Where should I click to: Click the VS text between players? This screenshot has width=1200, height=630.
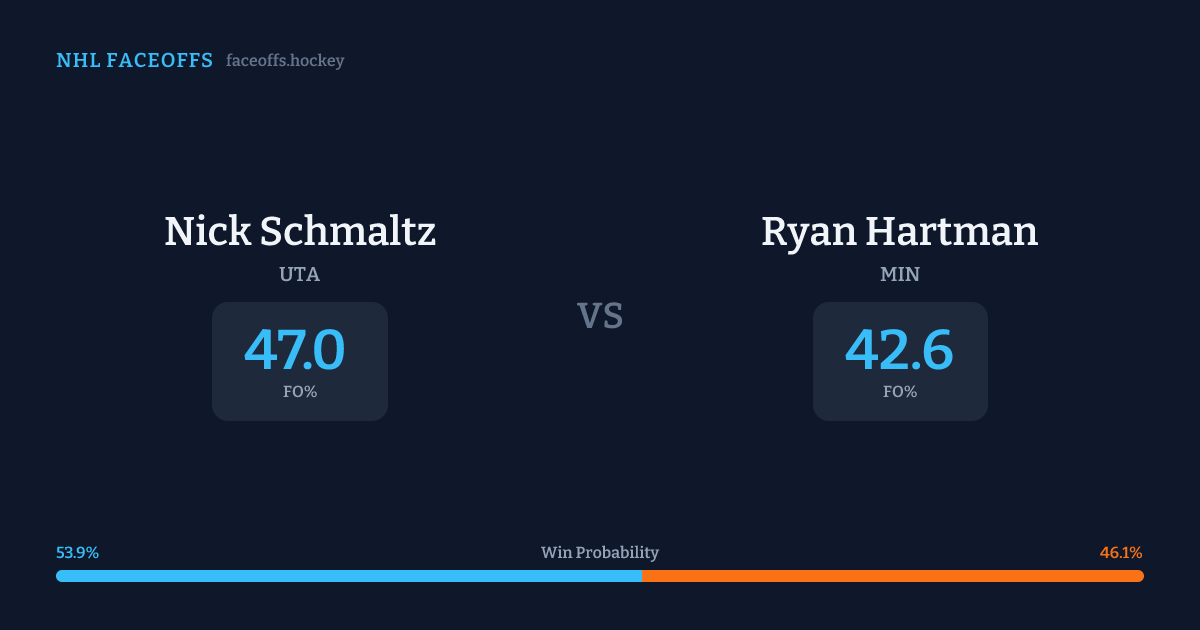(x=600, y=316)
